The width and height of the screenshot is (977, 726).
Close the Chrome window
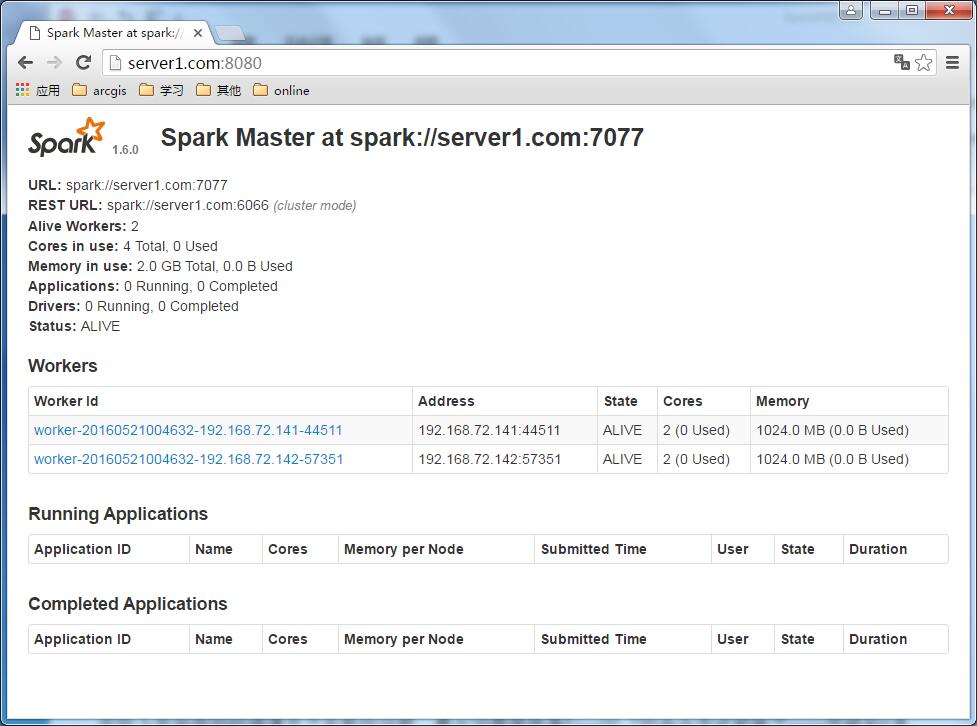tap(949, 10)
